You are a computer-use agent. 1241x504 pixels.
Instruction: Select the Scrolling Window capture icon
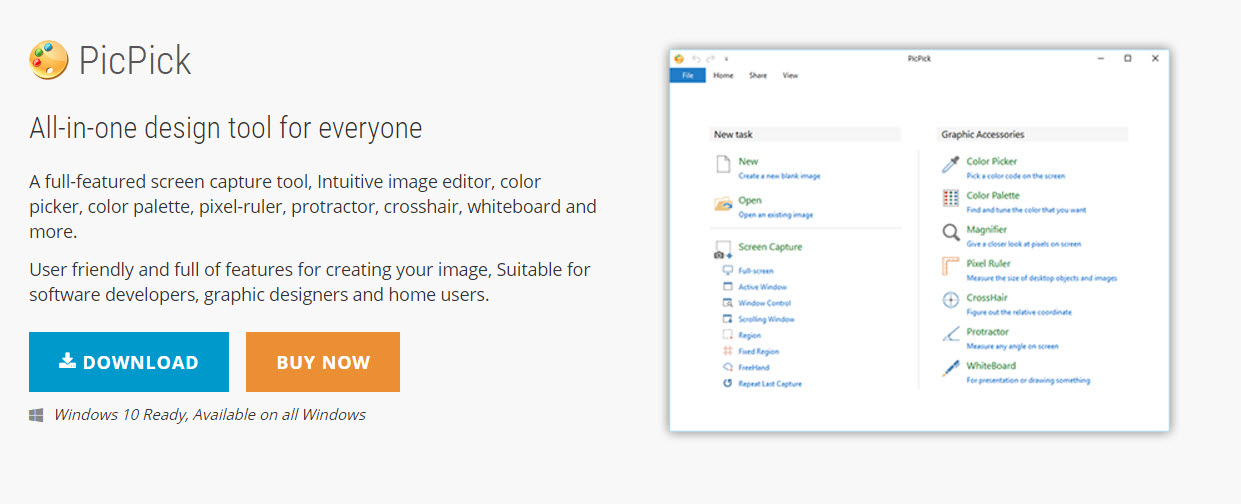click(728, 319)
